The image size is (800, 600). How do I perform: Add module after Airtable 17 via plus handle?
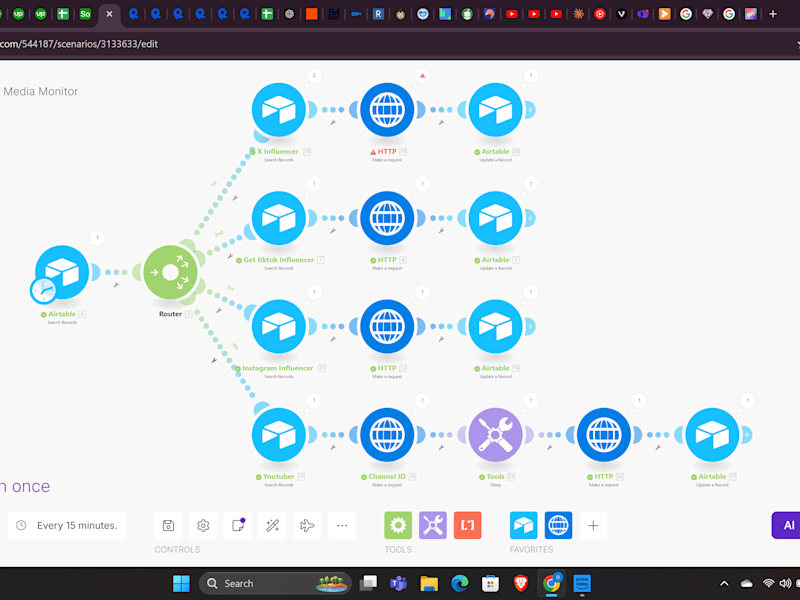[x=747, y=435]
